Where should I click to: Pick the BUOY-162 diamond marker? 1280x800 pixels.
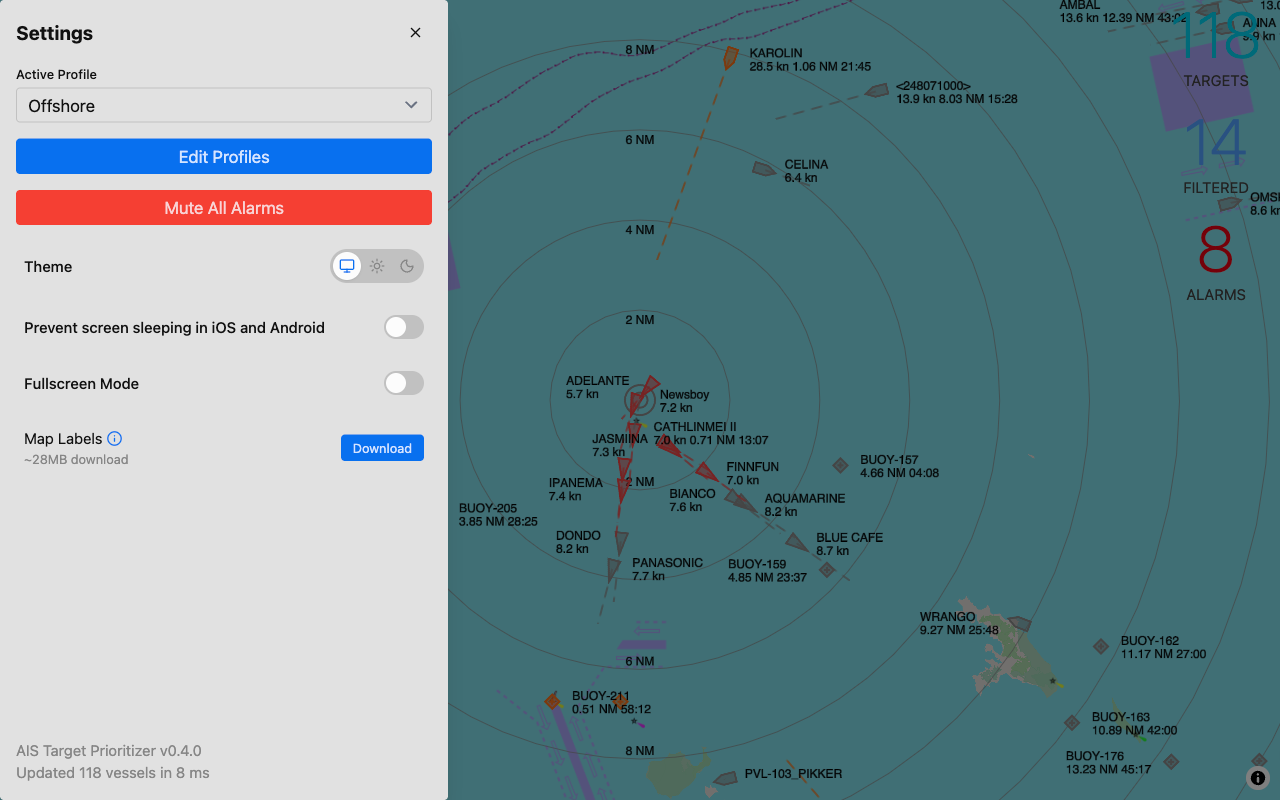[x=1101, y=647]
